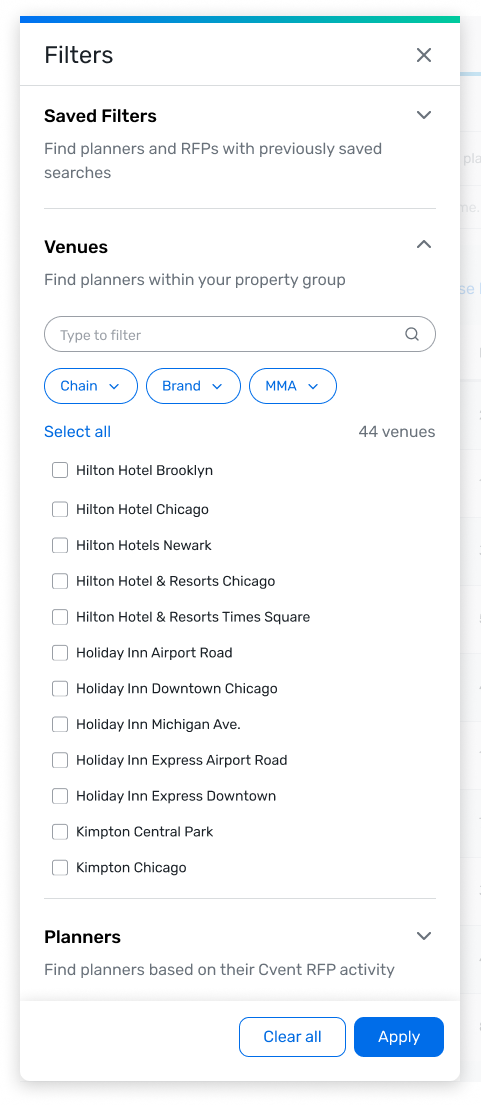The image size is (481, 1105).
Task: Tick Holiday Inn Express Downtown checkbox
Action: (60, 796)
